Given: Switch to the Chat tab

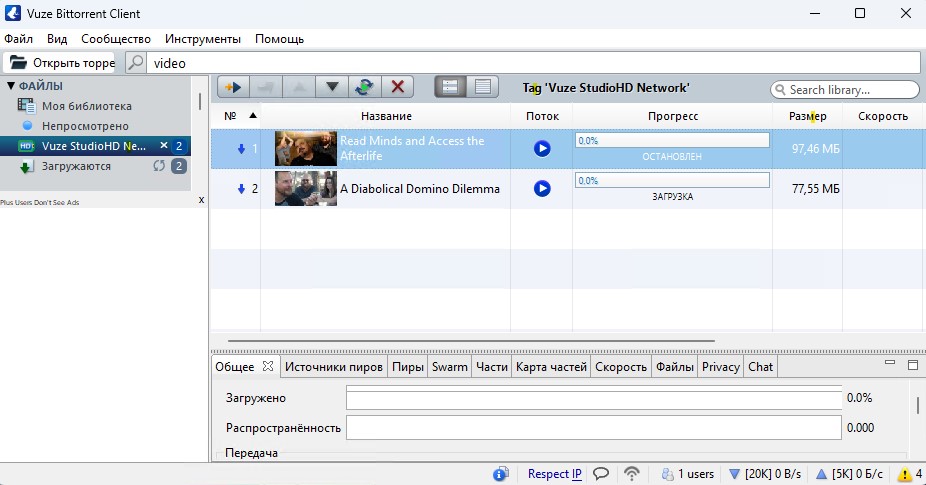Looking at the screenshot, I should pos(760,367).
